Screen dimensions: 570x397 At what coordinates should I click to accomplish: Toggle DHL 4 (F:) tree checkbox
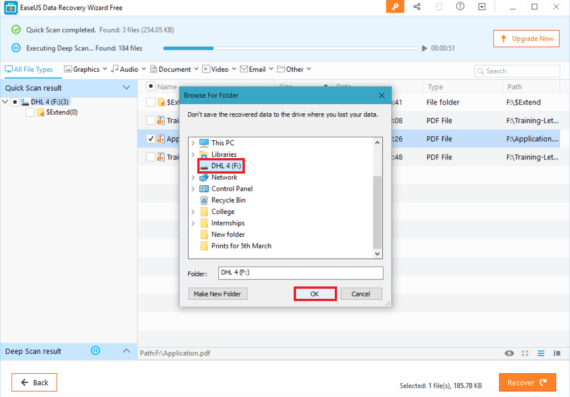coord(15,102)
